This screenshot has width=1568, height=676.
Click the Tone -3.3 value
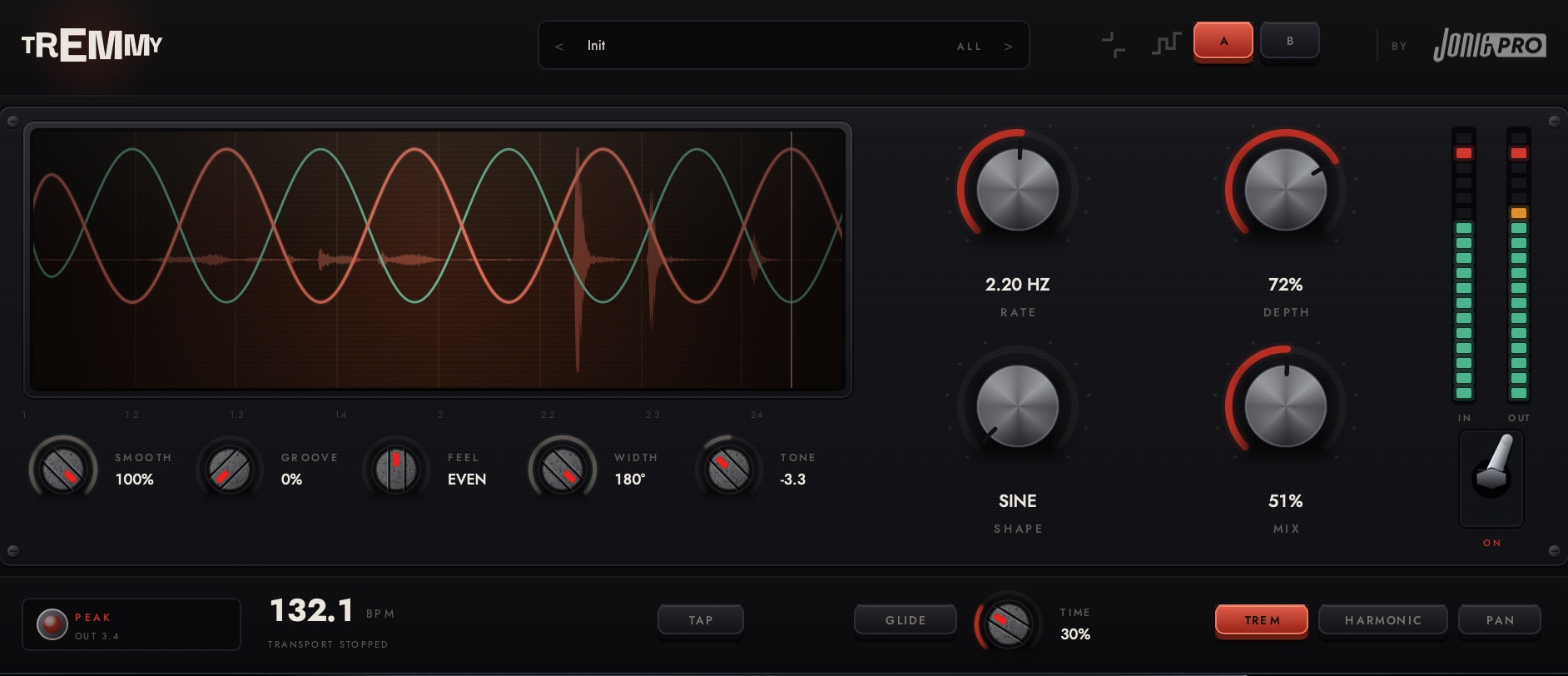point(792,480)
